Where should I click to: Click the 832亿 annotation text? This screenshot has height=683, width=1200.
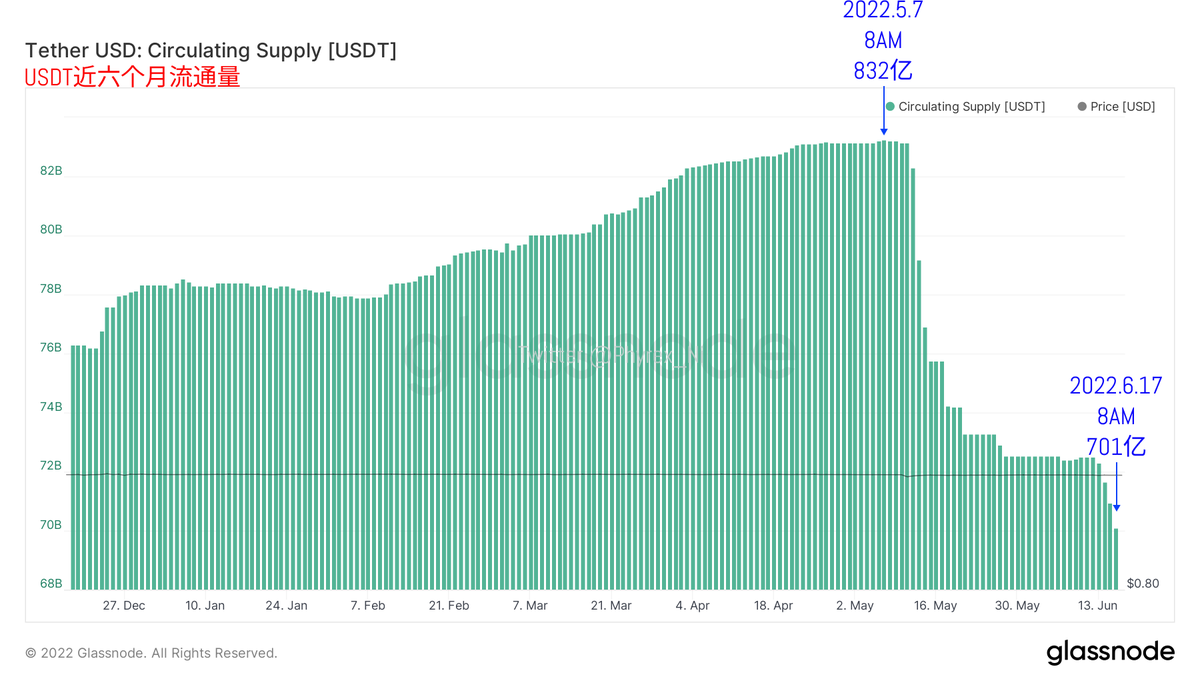883,71
